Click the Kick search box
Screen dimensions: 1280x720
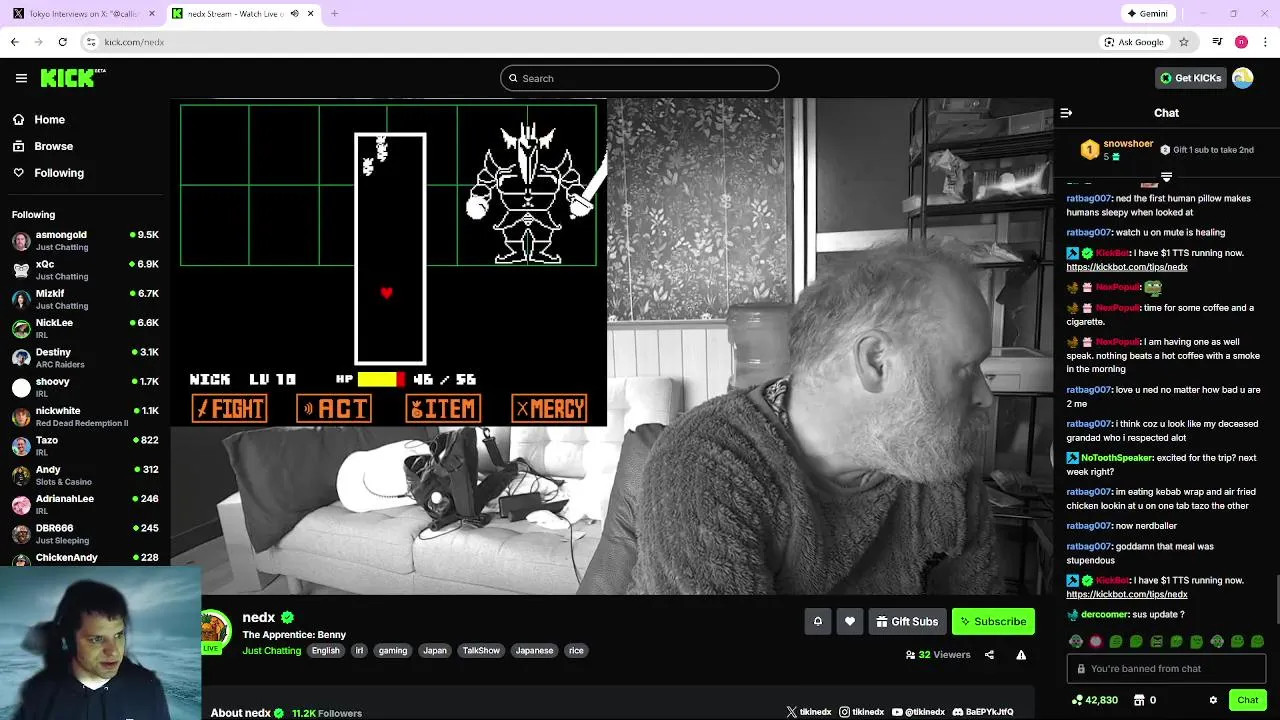[640, 78]
